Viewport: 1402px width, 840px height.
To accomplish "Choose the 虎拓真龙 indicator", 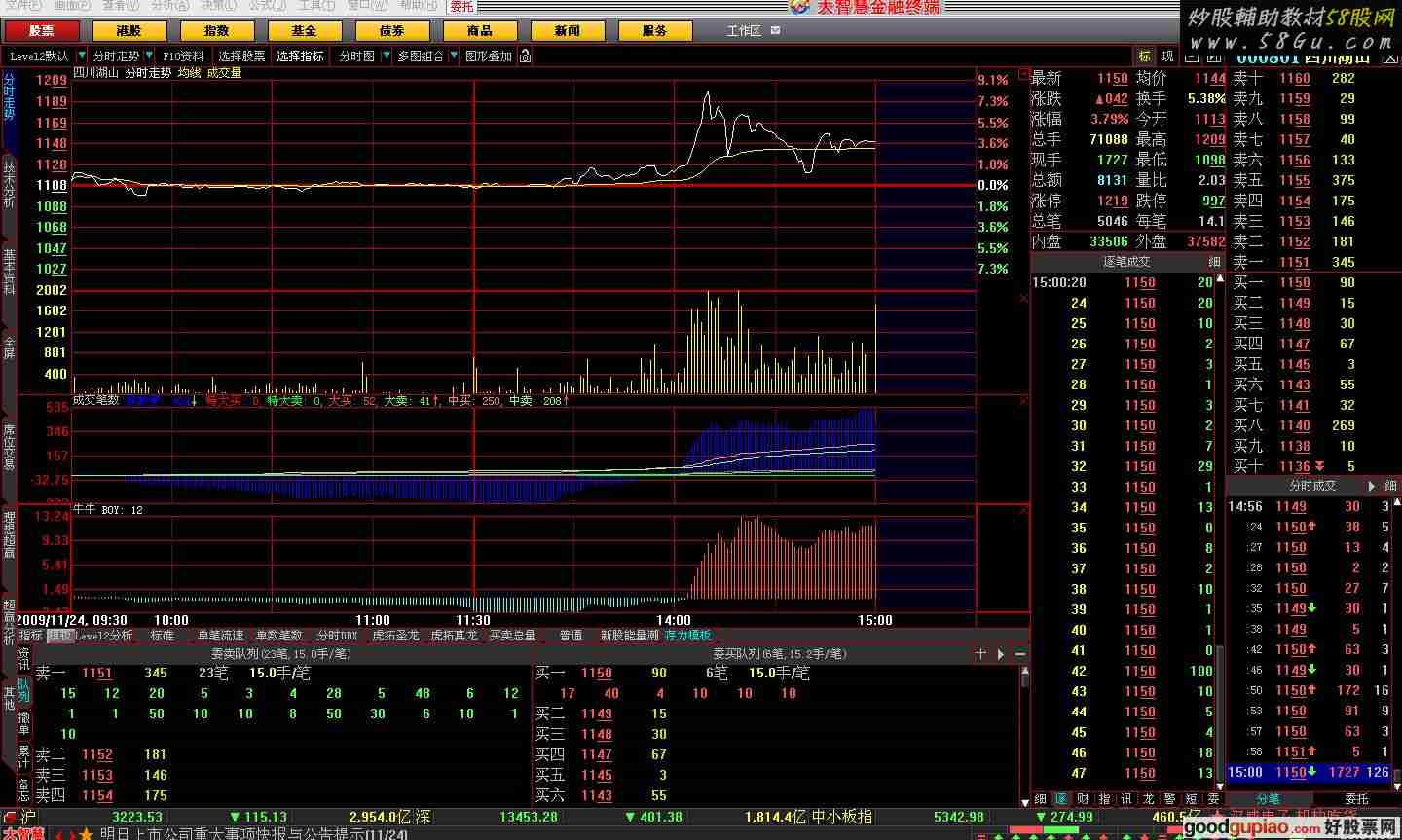I will click(x=454, y=636).
